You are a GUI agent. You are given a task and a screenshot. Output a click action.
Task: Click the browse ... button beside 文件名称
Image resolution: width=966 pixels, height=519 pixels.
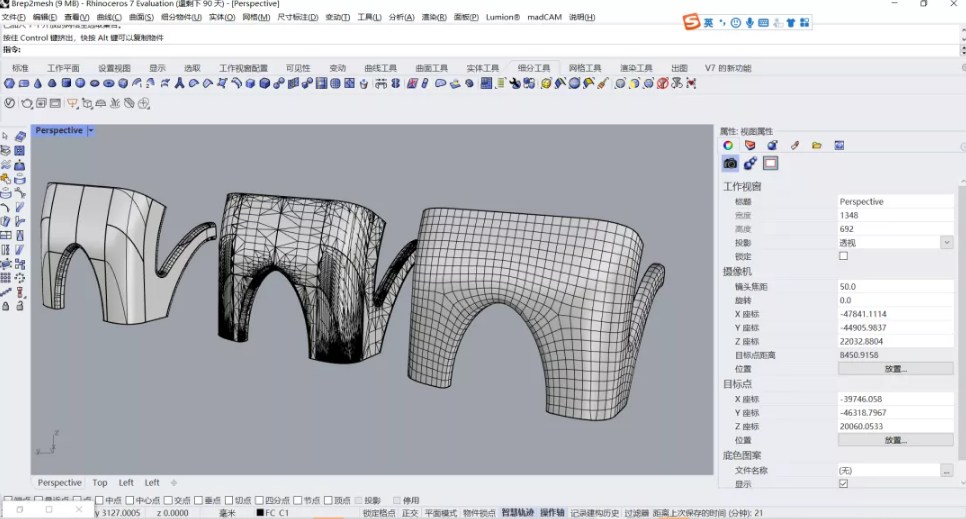946,470
